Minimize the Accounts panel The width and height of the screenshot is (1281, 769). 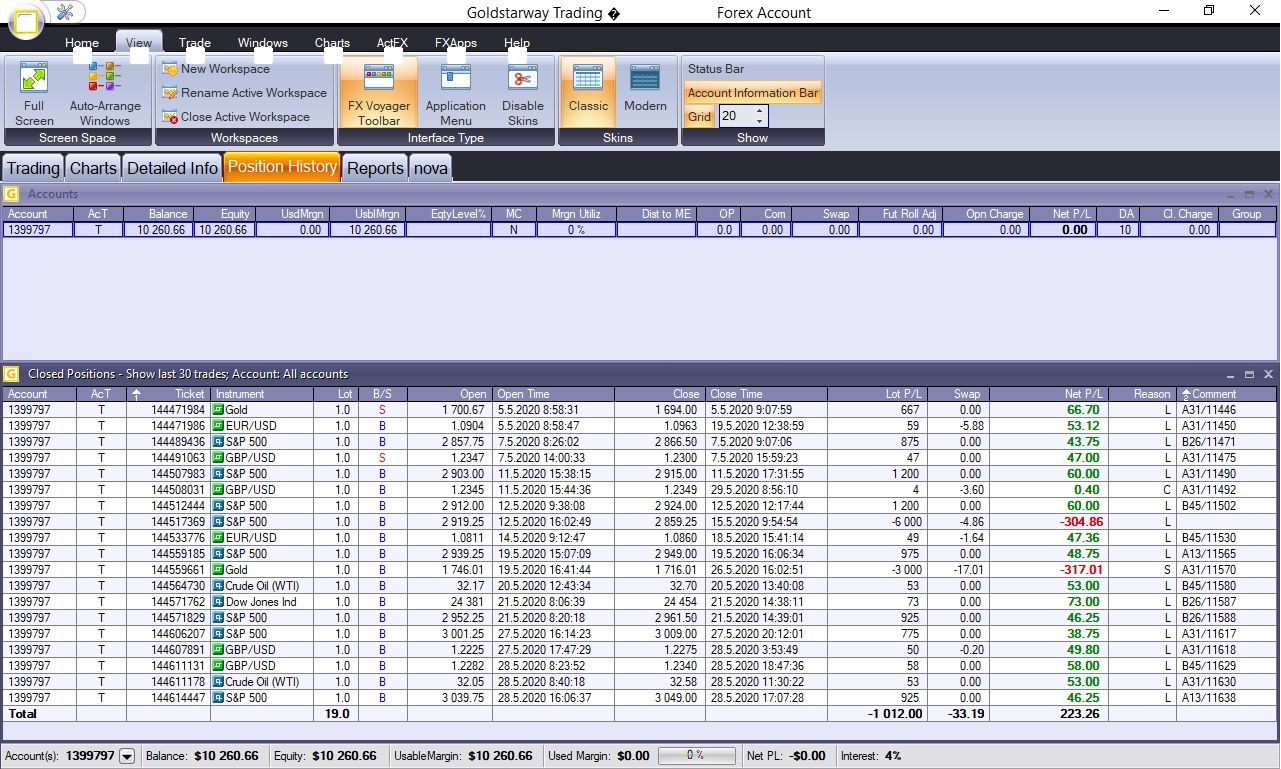tap(1231, 194)
